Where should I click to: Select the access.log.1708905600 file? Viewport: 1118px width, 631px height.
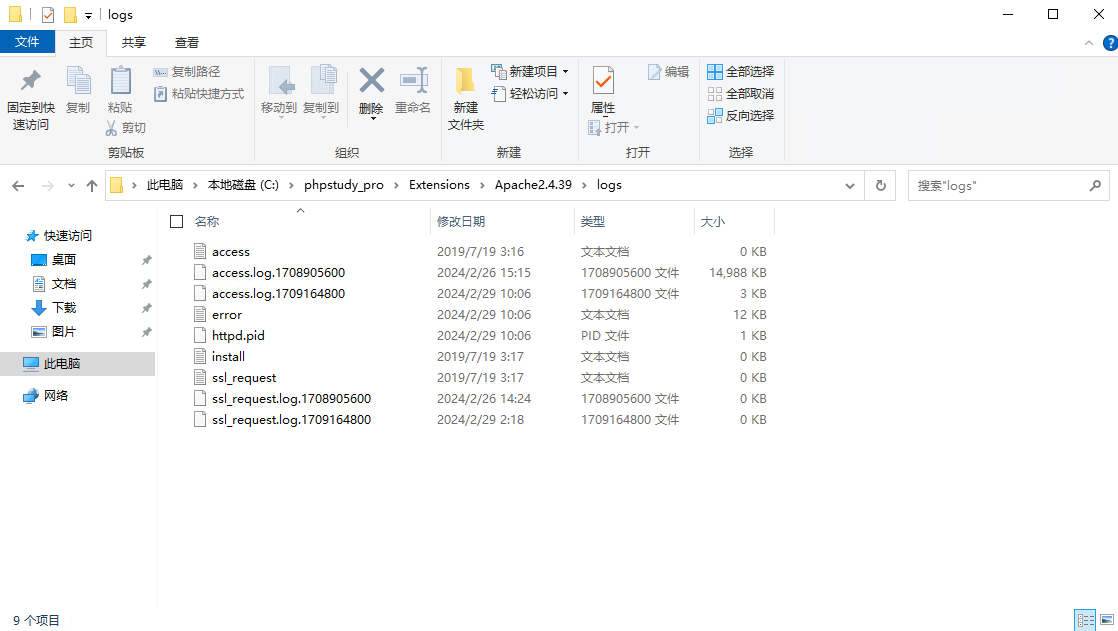tap(278, 272)
